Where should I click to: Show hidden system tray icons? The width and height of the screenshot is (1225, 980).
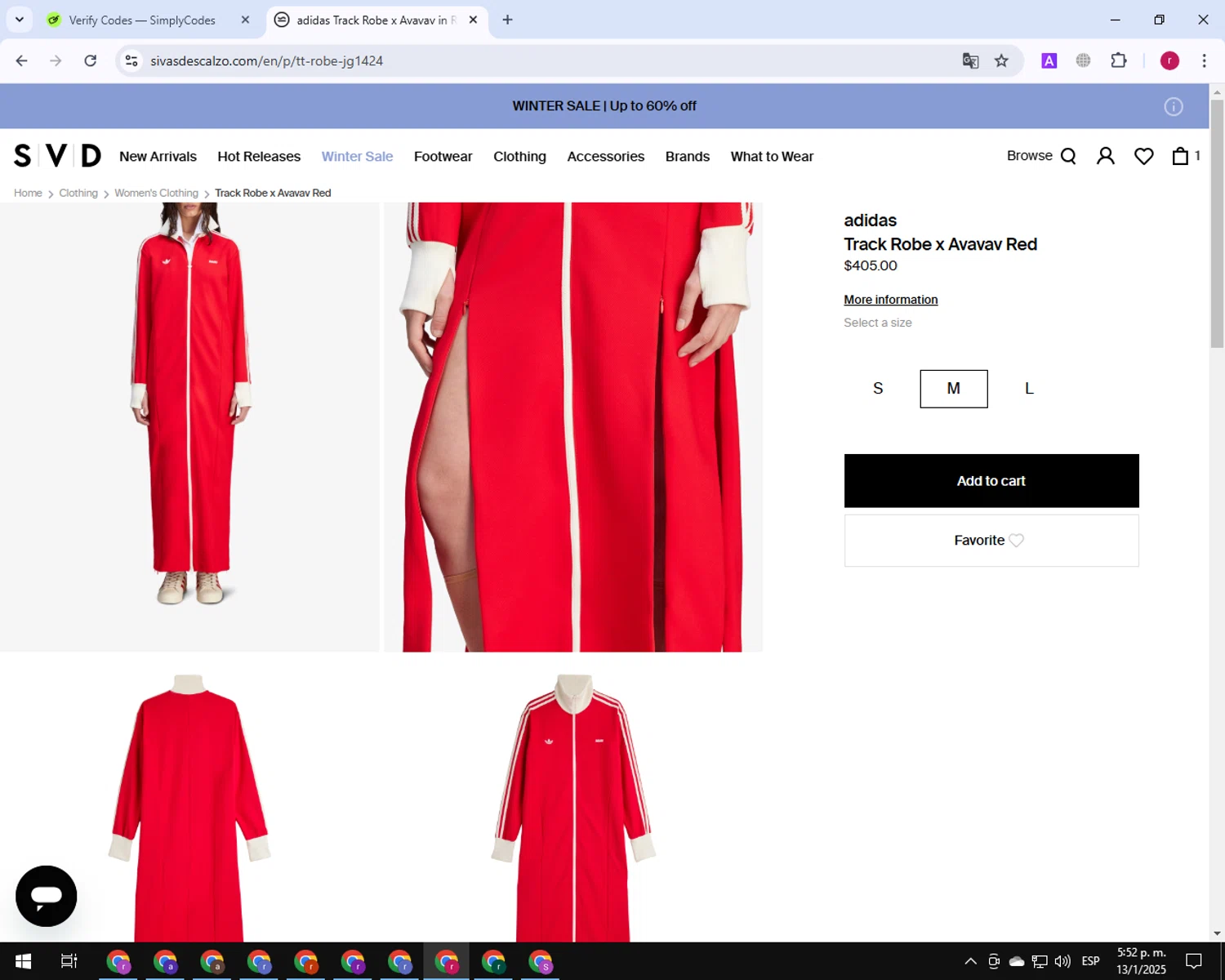[970, 961]
